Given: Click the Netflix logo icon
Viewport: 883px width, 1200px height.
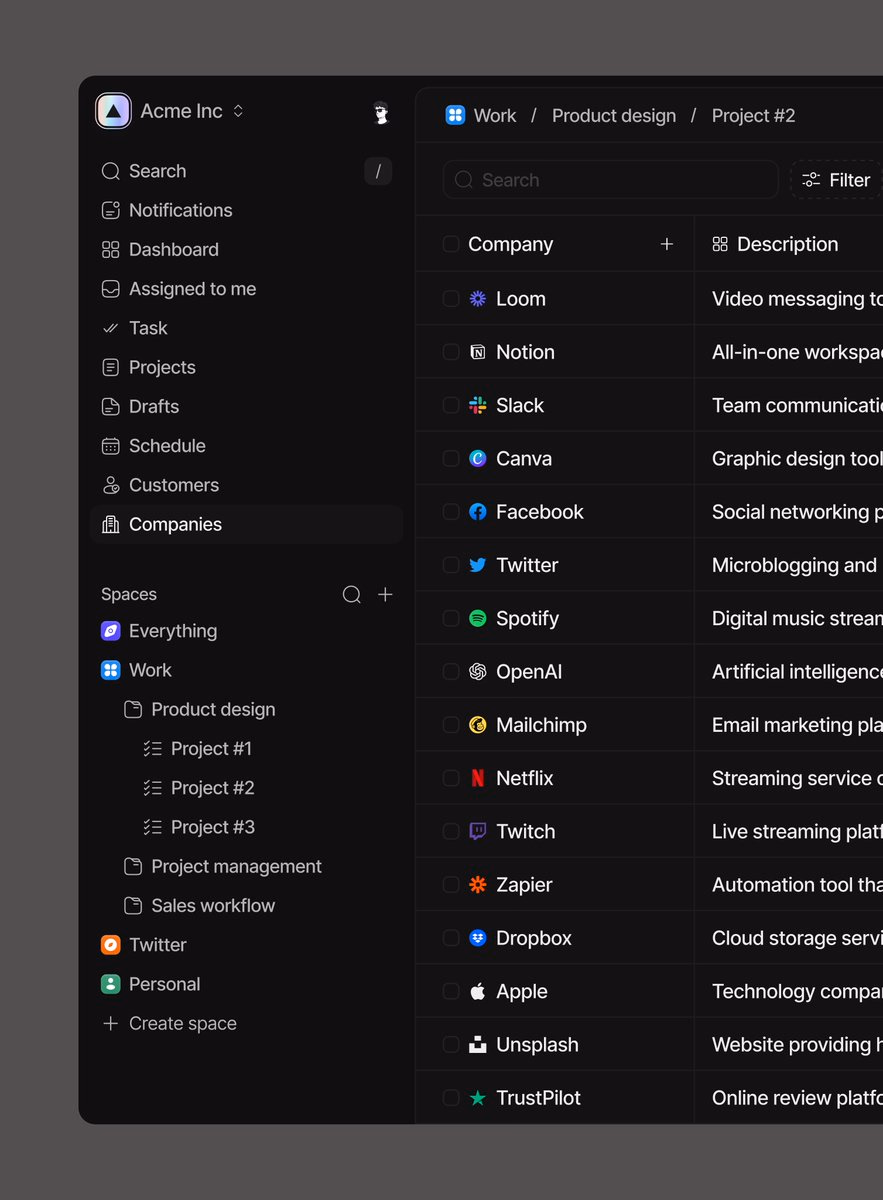Looking at the screenshot, I should click(478, 778).
